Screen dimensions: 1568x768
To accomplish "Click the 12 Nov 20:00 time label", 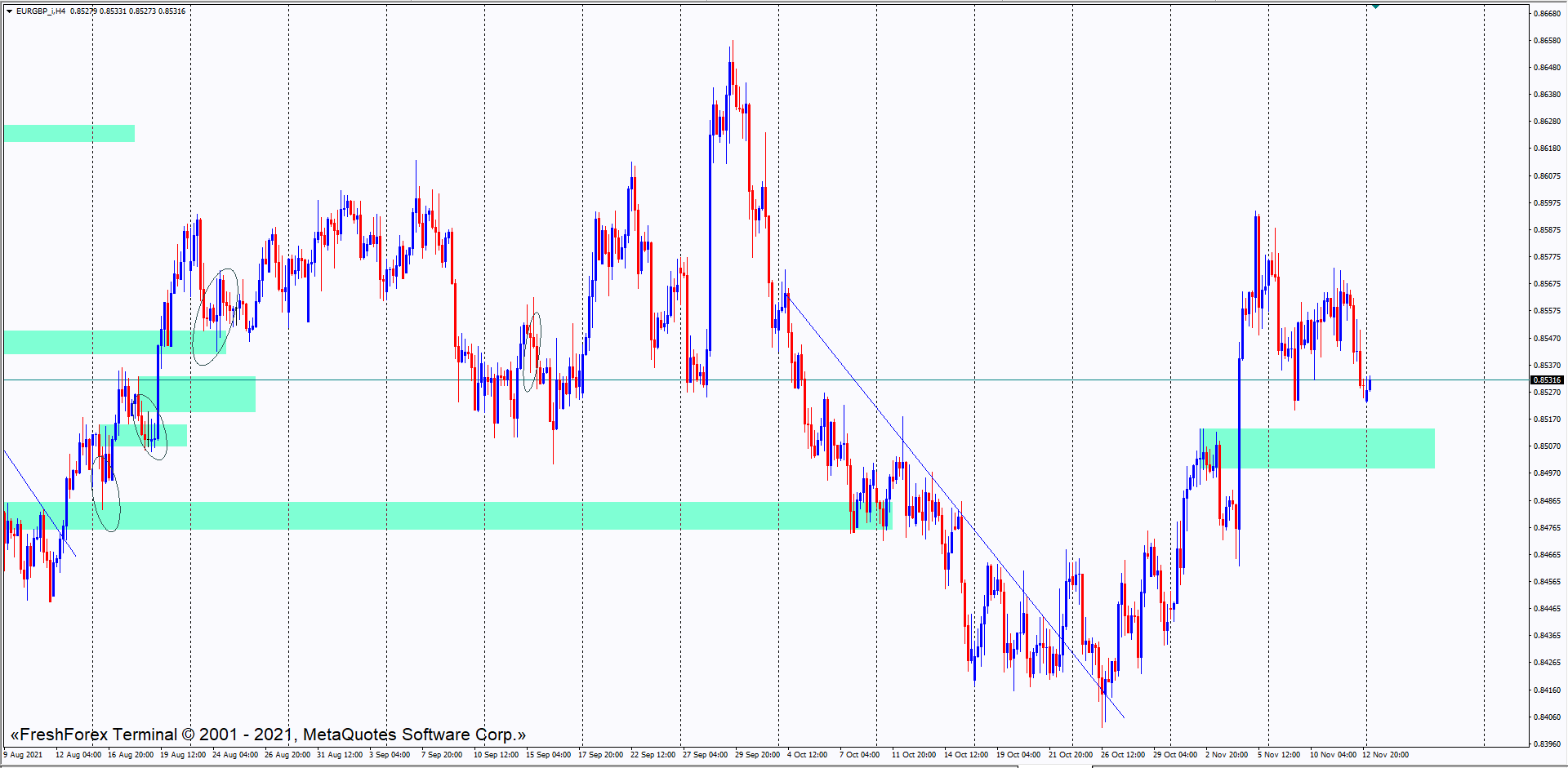I will (x=1385, y=755).
